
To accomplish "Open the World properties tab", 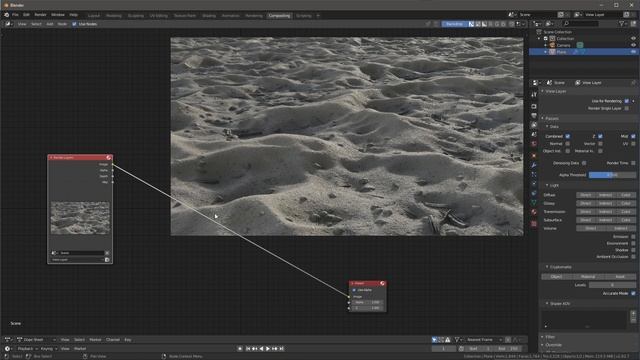I will (x=534, y=144).
